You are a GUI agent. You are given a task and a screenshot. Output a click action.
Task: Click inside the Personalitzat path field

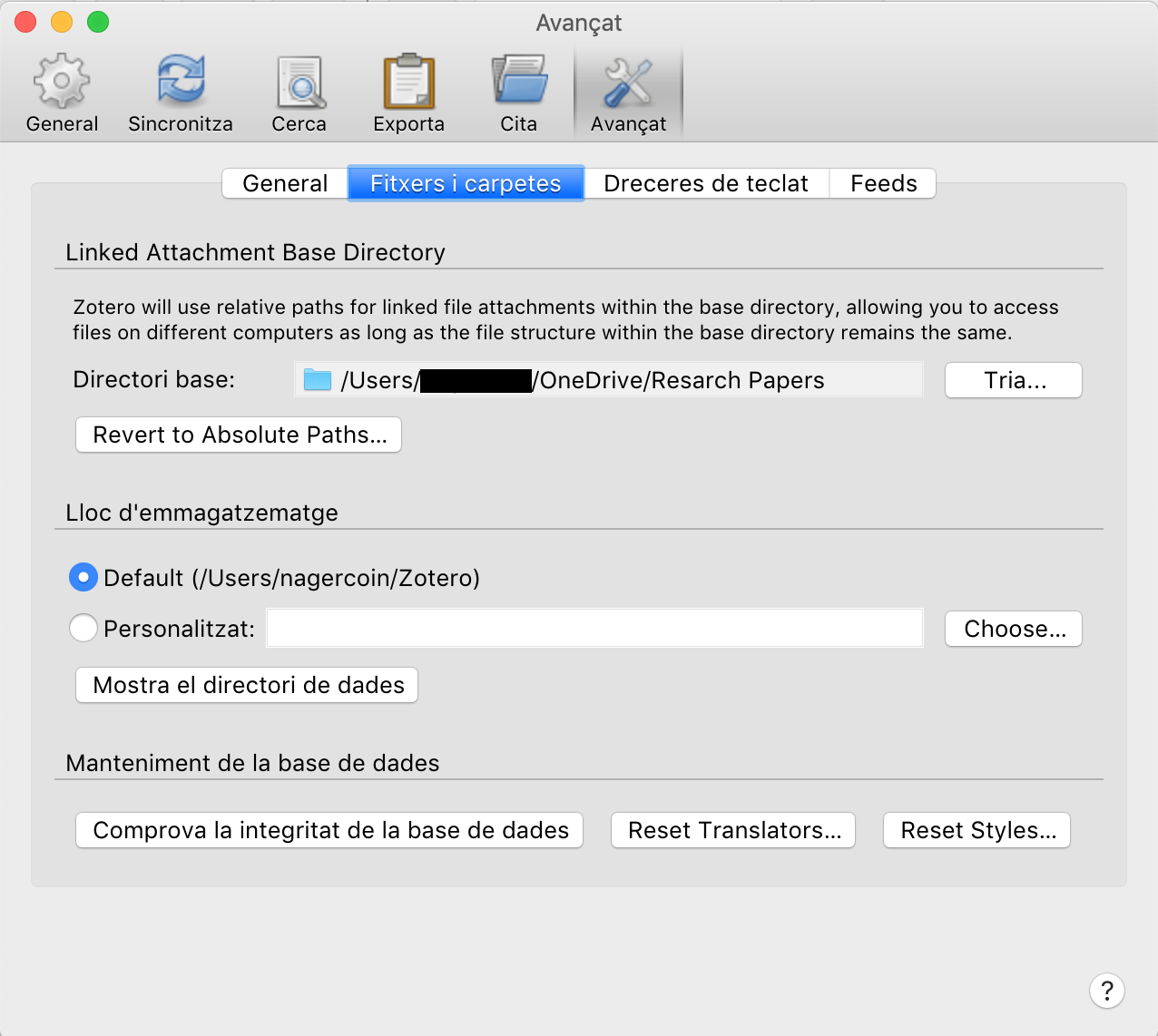[x=594, y=627]
